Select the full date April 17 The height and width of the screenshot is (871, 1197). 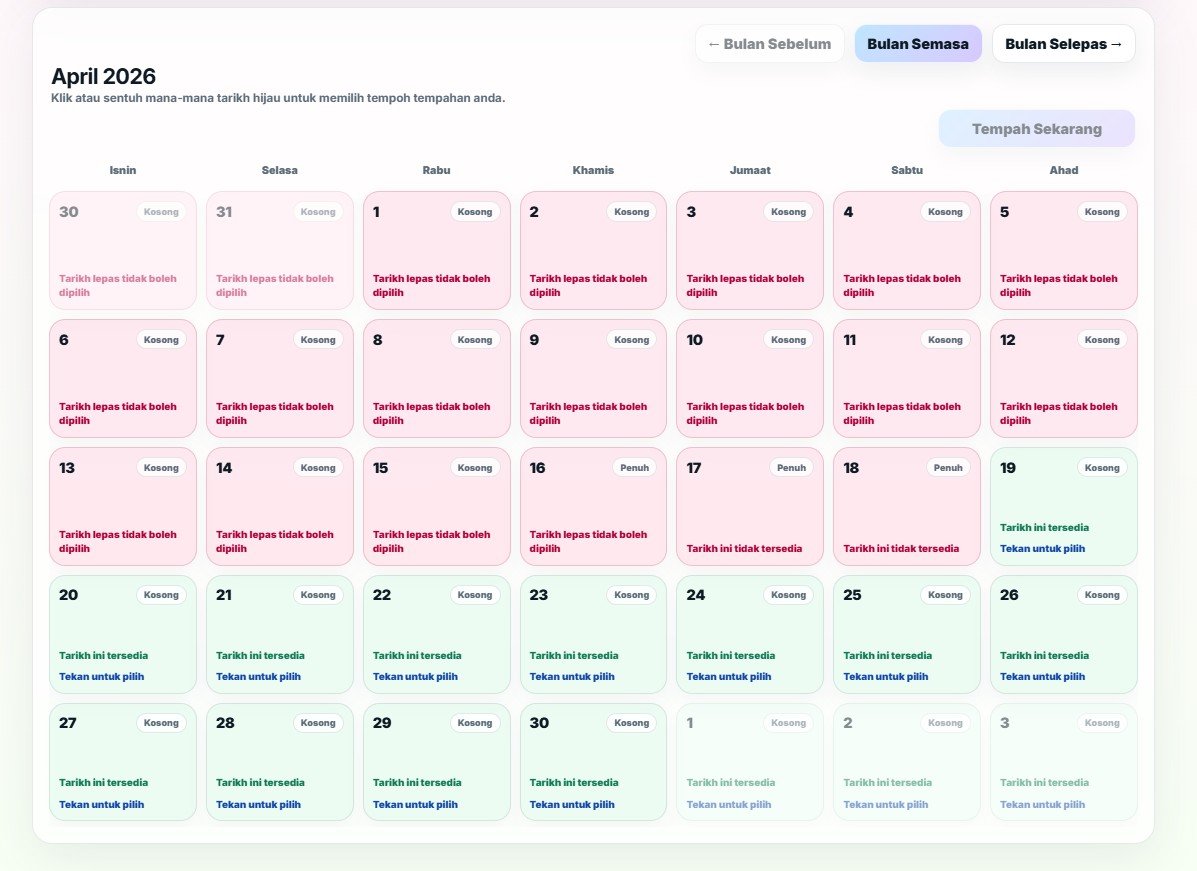click(x=750, y=506)
